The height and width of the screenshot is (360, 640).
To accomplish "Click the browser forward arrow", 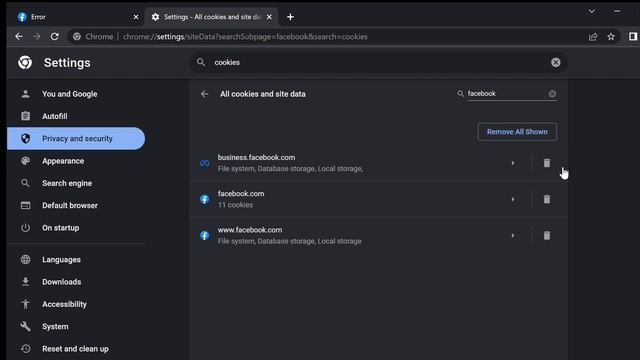I will point(37,36).
